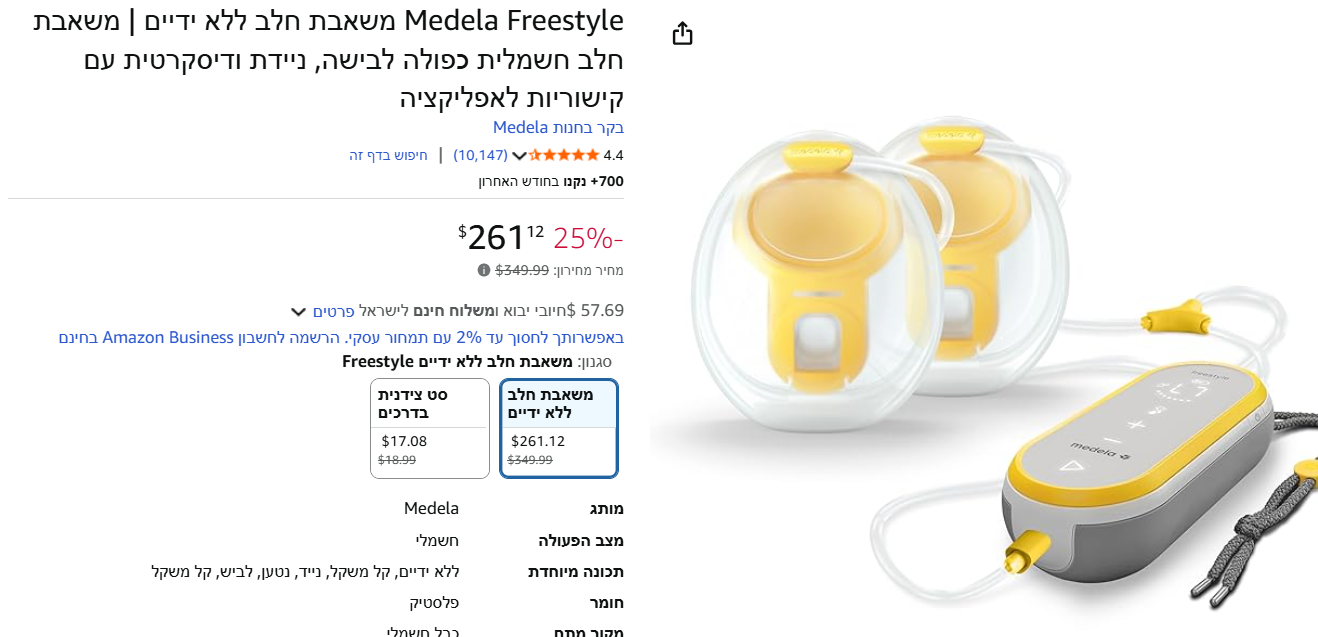The height and width of the screenshot is (637, 1318).
Task: Click the share icon above product image
Action: click(x=682, y=34)
